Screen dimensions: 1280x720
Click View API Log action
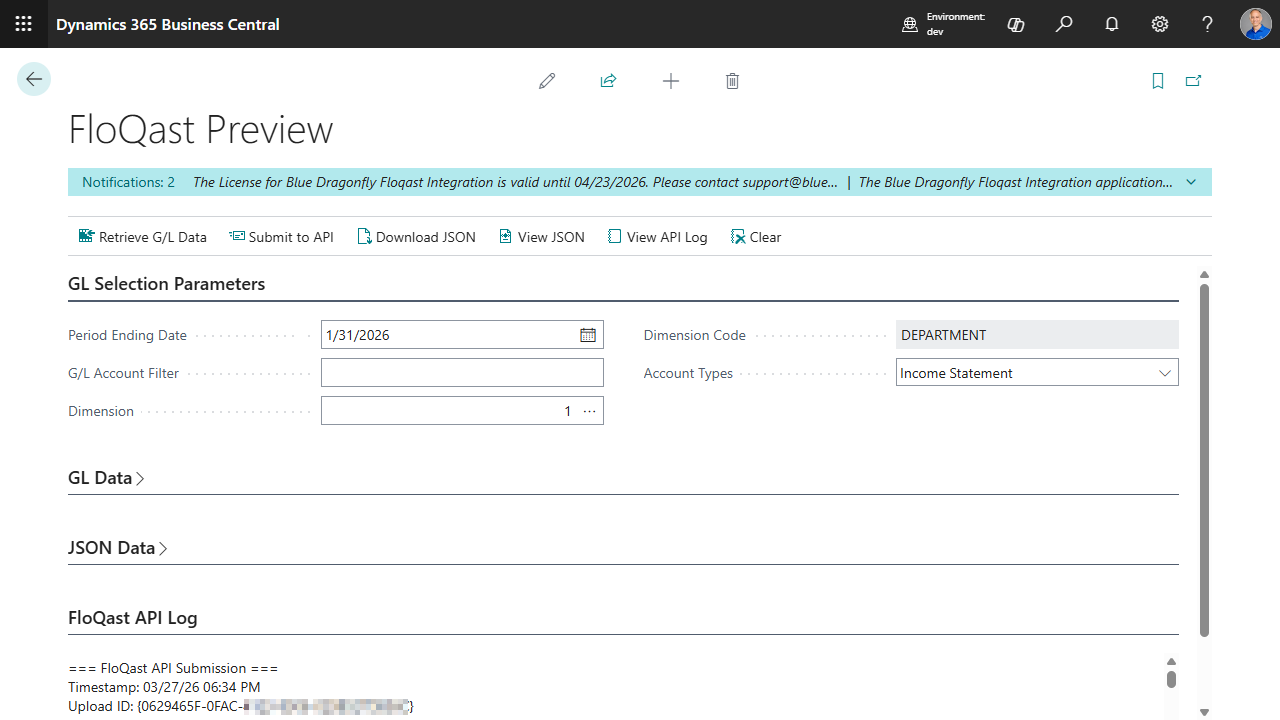(x=657, y=237)
